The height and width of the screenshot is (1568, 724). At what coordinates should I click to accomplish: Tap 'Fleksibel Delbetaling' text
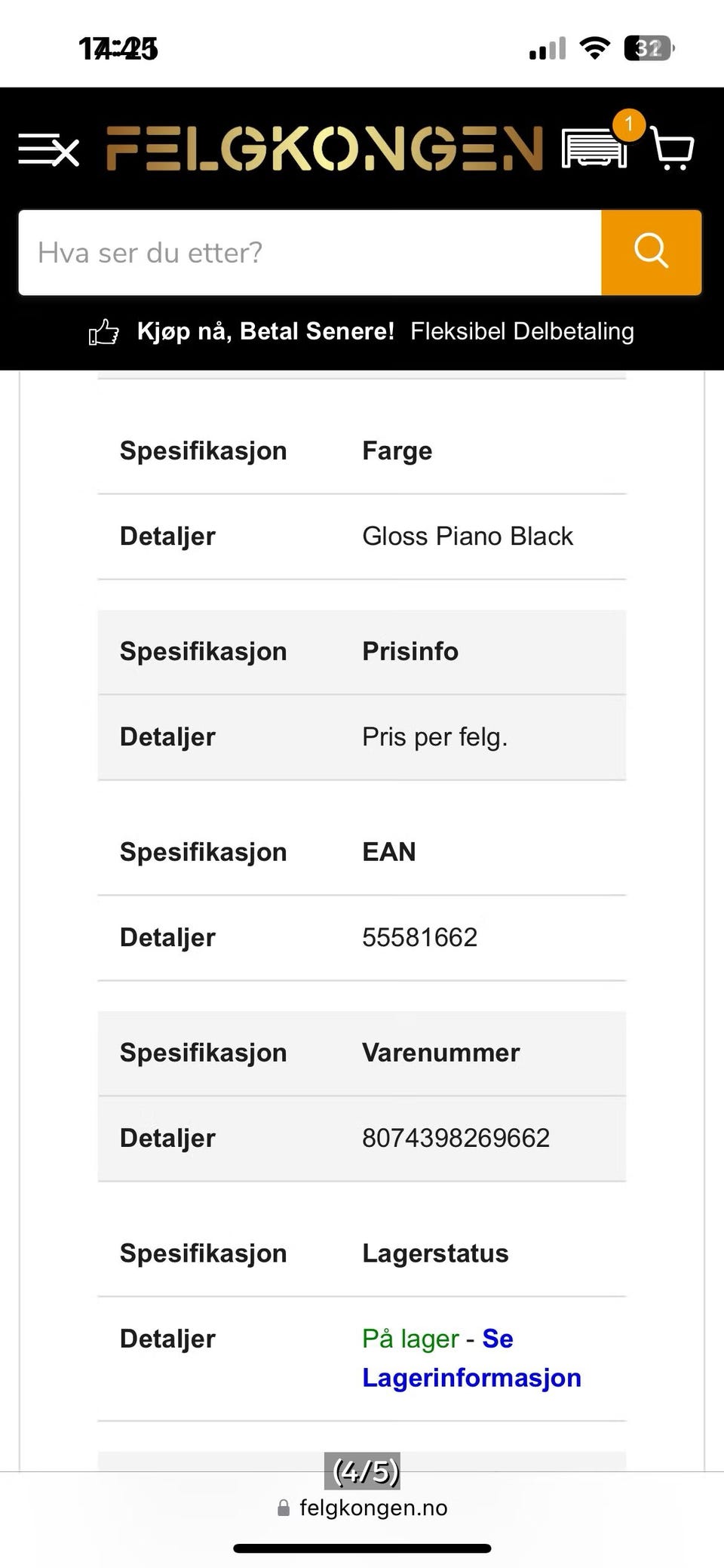pyautogui.click(x=522, y=331)
